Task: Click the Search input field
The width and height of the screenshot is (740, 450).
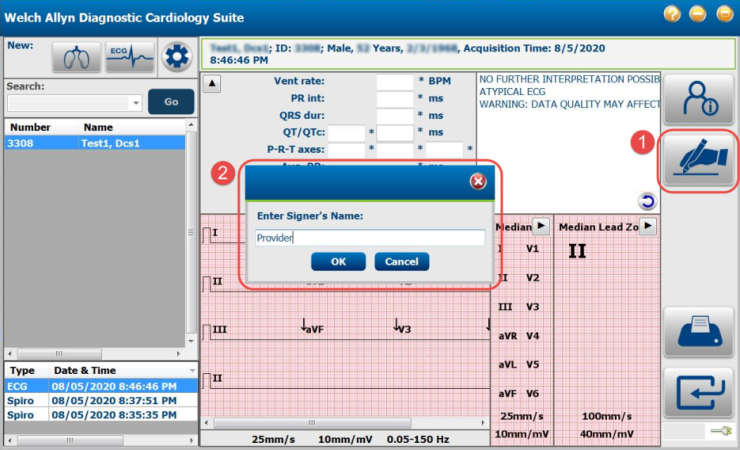Action: tap(75, 102)
